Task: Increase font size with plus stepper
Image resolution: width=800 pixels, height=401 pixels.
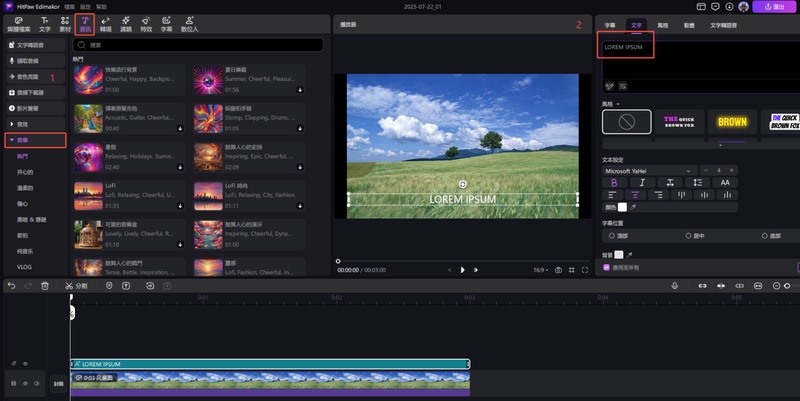Action: point(732,170)
